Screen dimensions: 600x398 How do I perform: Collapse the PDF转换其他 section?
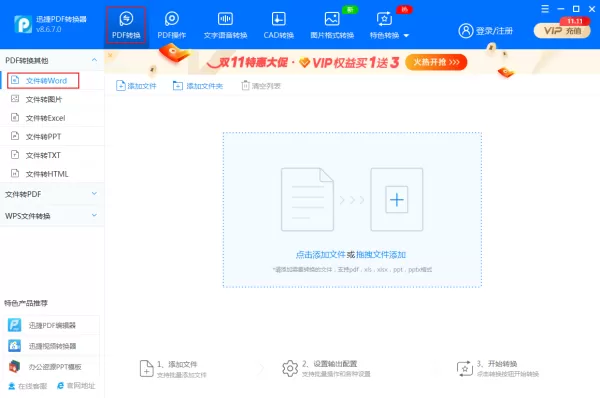point(94,60)
